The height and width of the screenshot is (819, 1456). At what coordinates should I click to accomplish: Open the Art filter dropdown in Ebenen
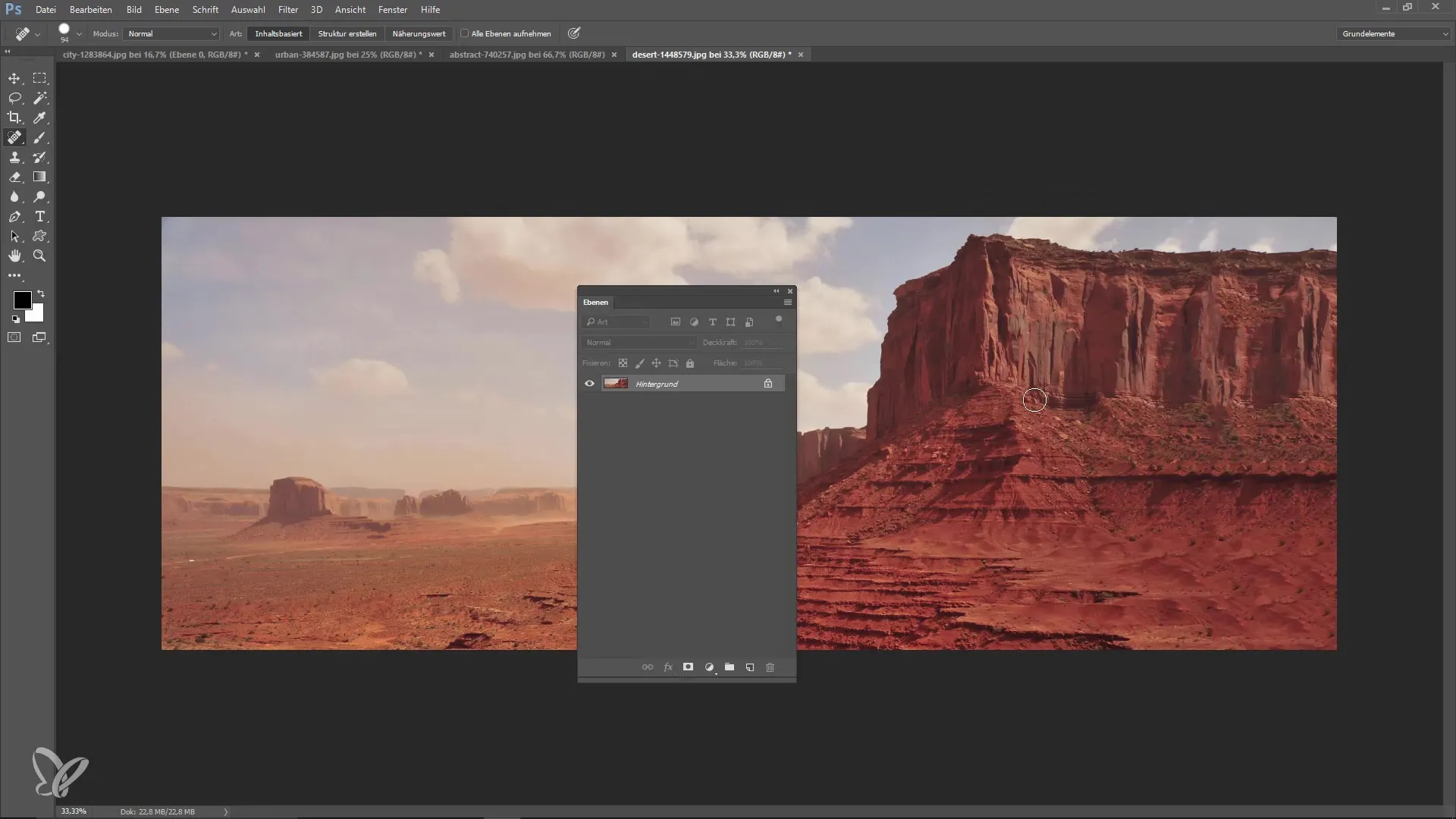616,322
